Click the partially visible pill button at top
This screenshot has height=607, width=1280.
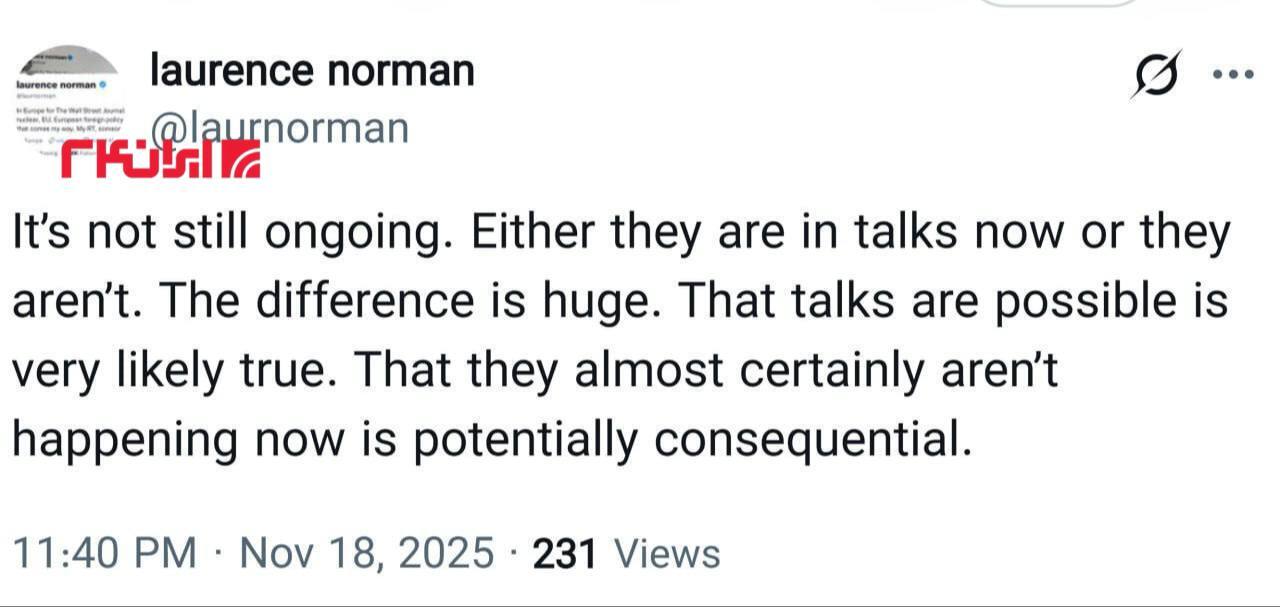click(x=1058, y=3)
